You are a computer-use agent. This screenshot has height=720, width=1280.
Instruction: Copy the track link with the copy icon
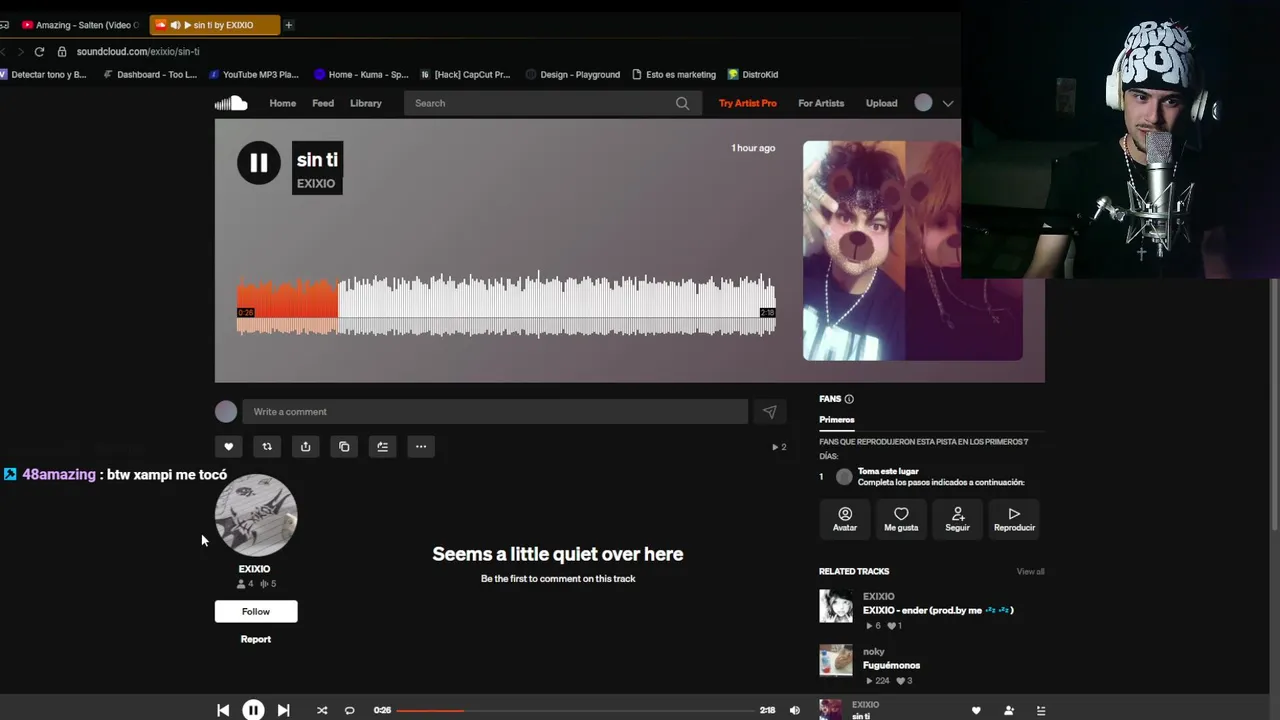[344, 447]
